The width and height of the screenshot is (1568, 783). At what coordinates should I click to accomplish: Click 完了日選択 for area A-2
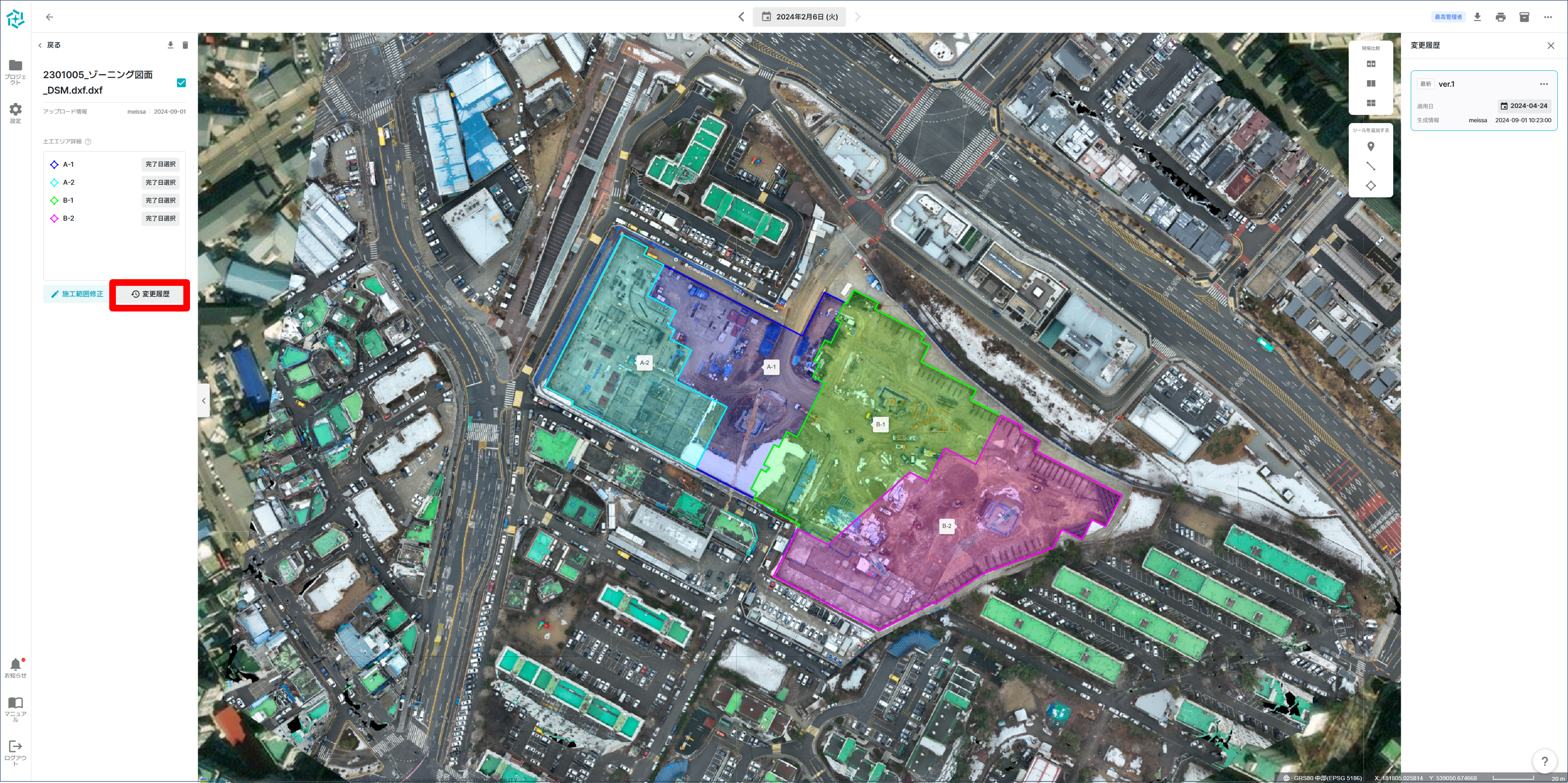160,182
